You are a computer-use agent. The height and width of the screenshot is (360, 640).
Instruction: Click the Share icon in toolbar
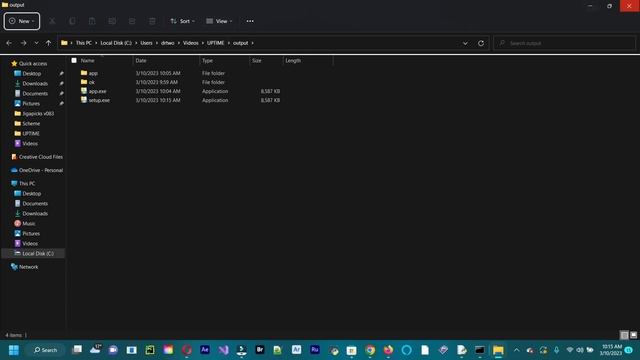132,21
